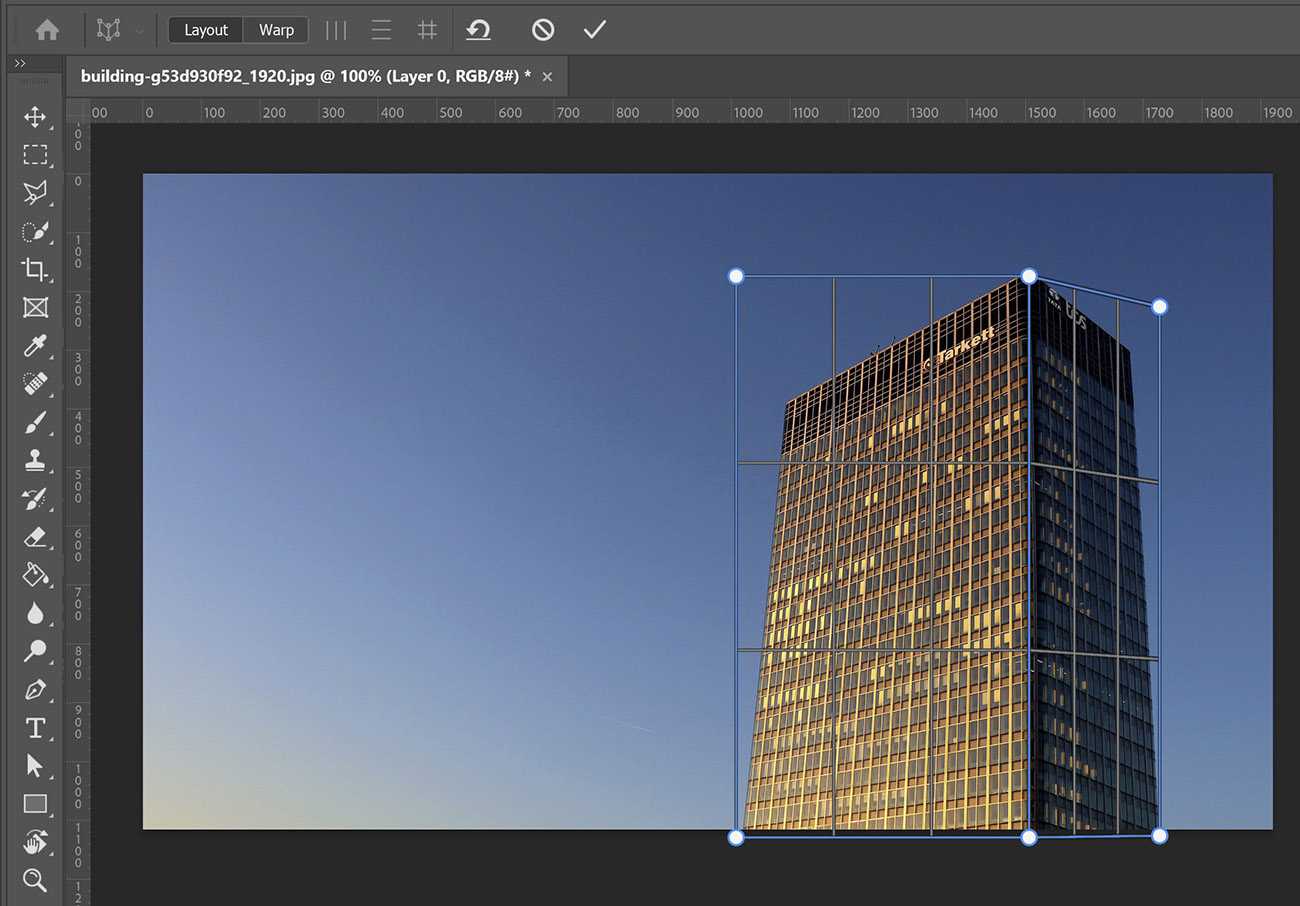Switch to Warp mode
Image resolution: width=1300 pixels, height=906 pixels.
[276, 29]
